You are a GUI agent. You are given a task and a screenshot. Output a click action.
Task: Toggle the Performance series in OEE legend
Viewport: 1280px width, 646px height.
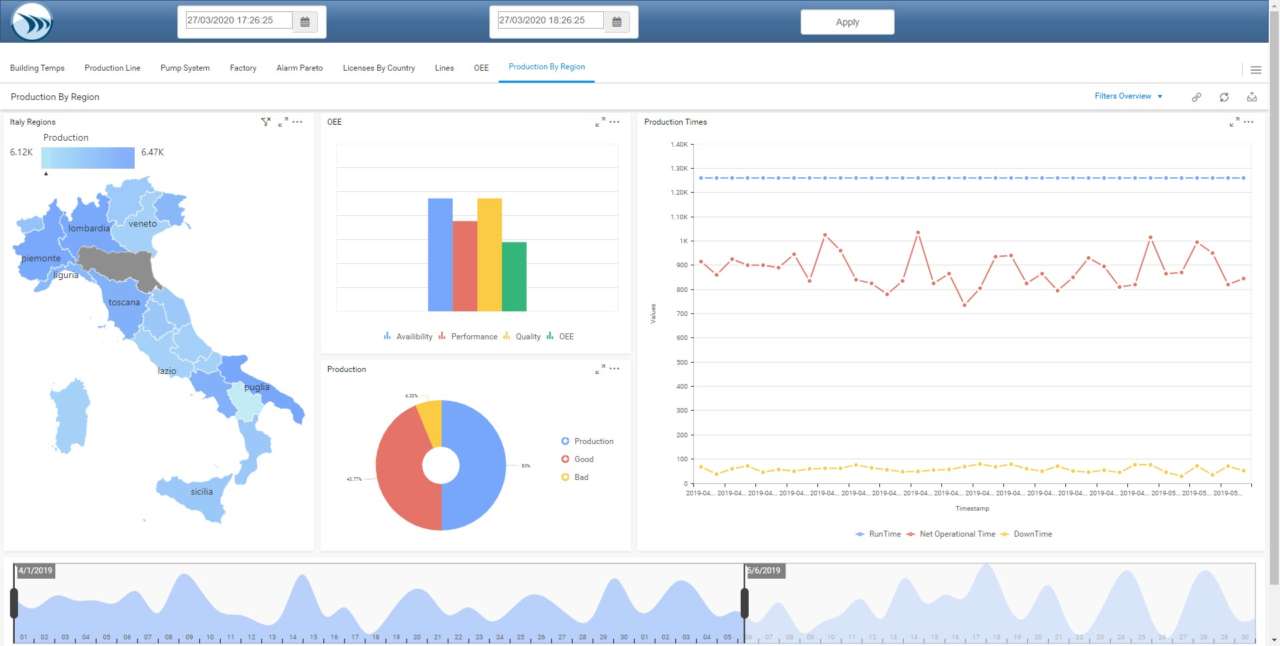468,337
